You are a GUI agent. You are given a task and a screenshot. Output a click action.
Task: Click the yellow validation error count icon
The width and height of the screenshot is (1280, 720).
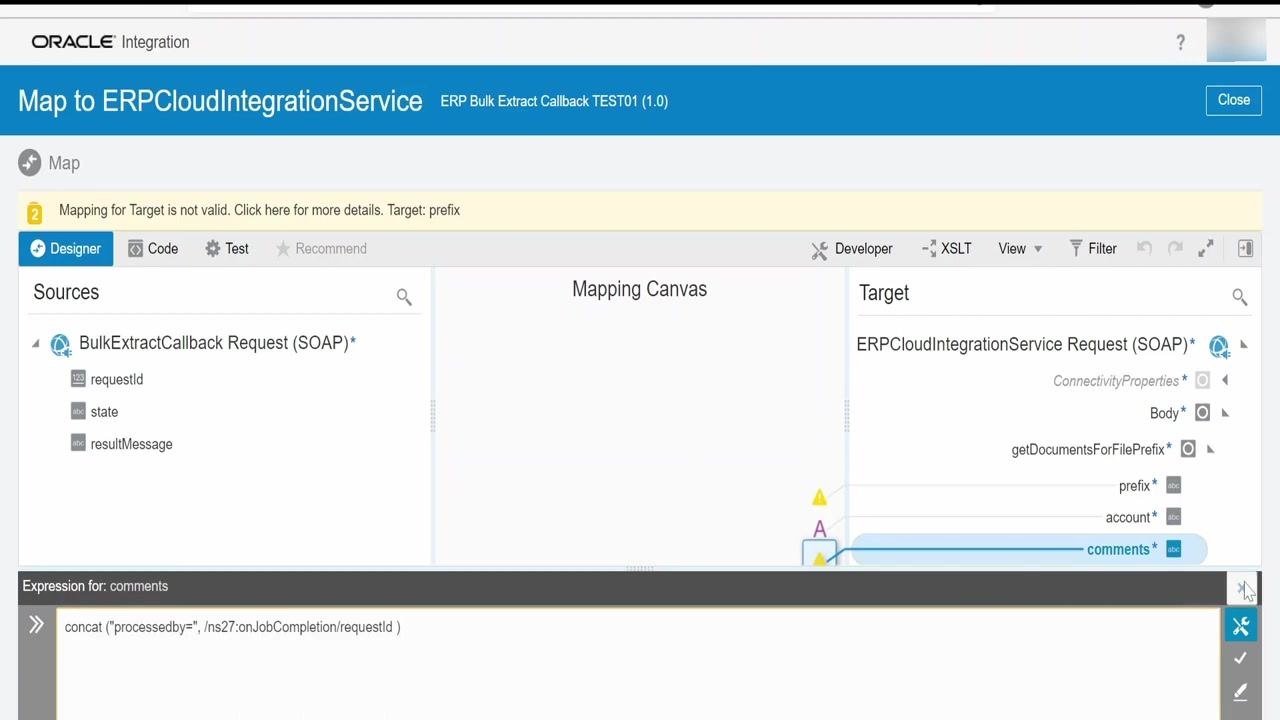click(x=35, y=212)
